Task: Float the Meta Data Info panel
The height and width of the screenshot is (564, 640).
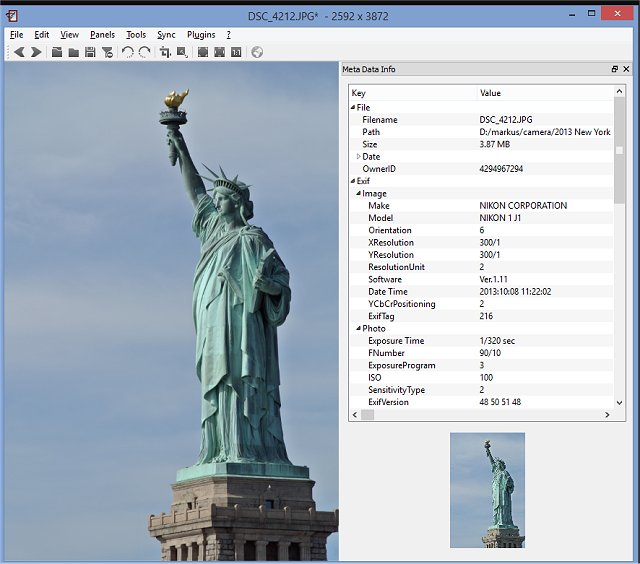Action: tap(615, 69)
